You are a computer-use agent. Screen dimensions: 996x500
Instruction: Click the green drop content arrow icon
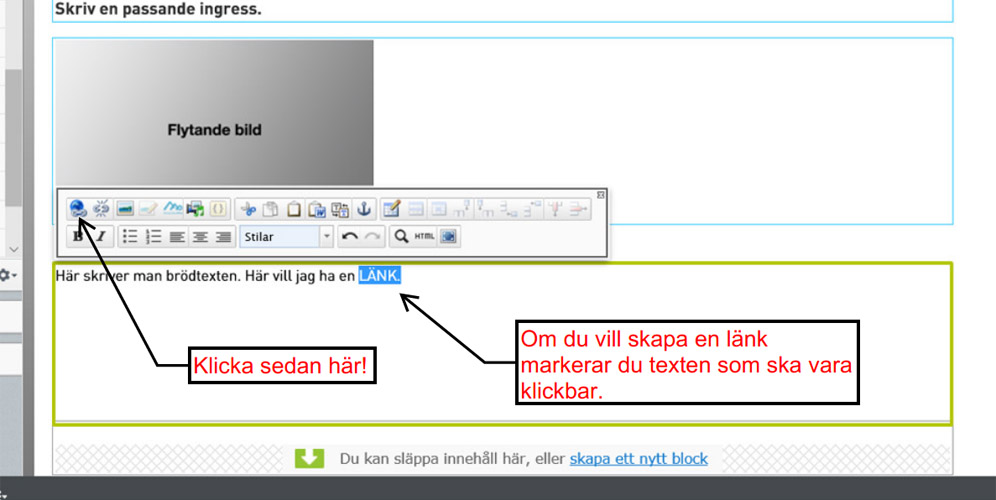(309, 458)
